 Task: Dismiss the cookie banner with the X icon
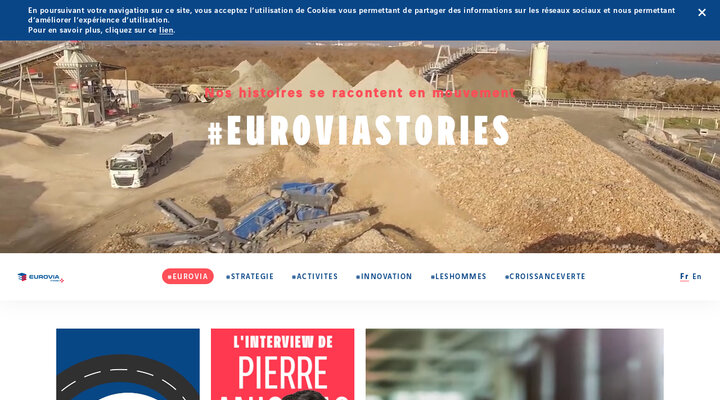(702, 13)
